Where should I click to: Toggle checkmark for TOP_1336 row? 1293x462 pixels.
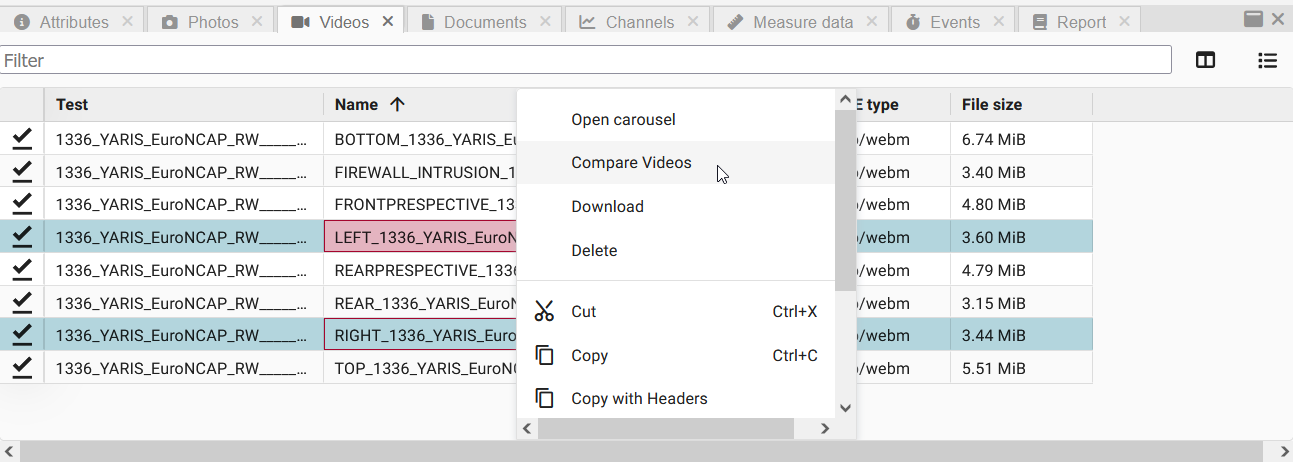click(x=22, y=368)
